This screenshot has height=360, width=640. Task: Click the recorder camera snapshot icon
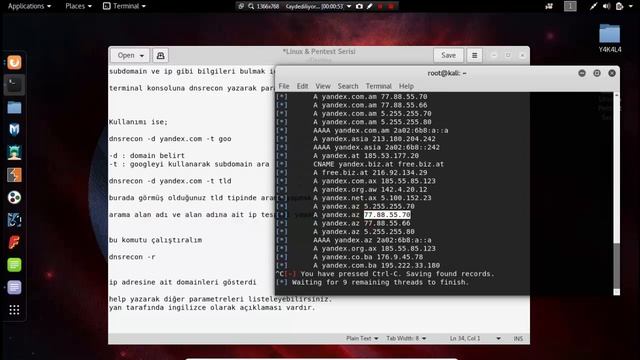(359, 6)
